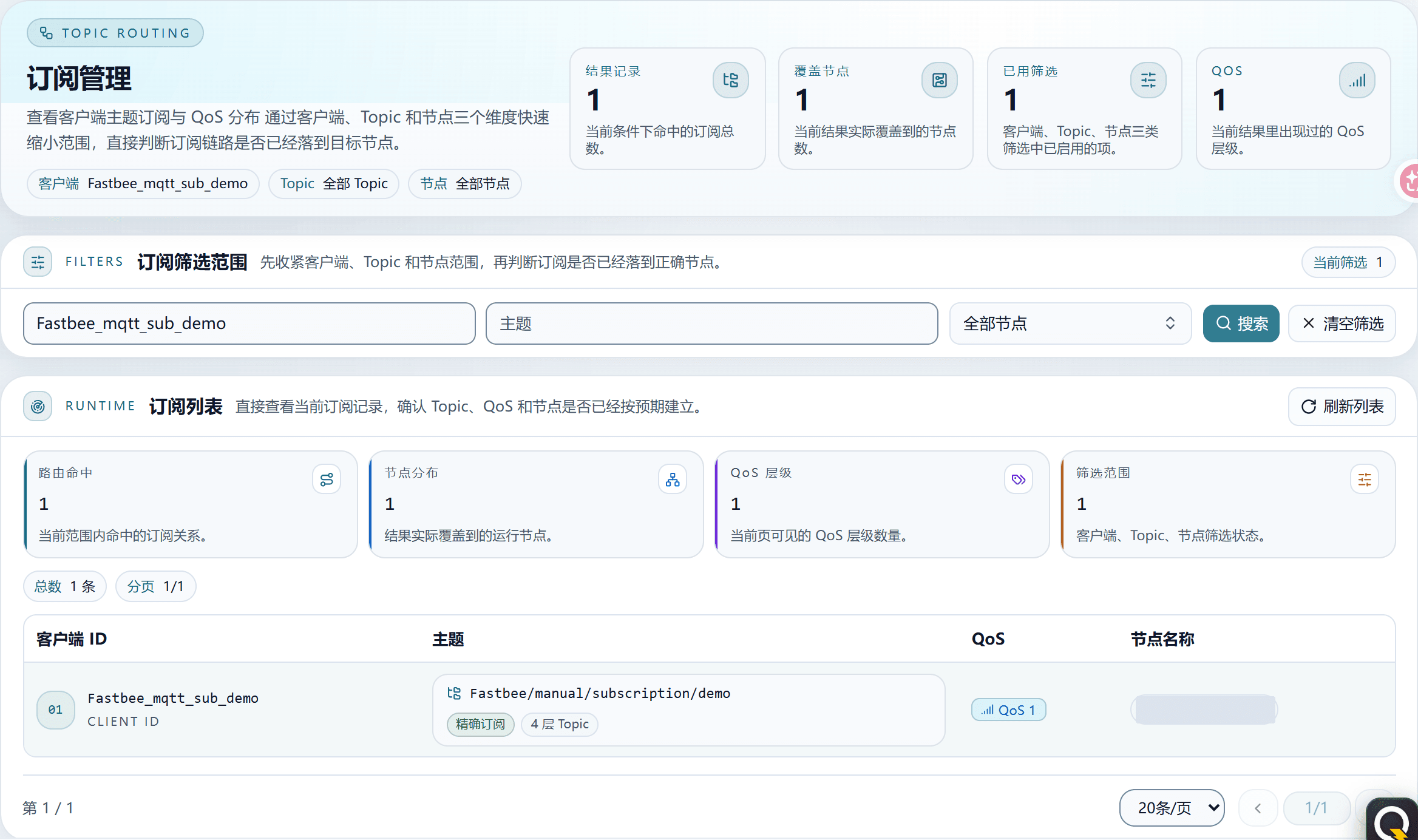Click the QoS 层级 tag icon
The height and width of the screenshot is (840, 1418).
(x=1019, y=479)
